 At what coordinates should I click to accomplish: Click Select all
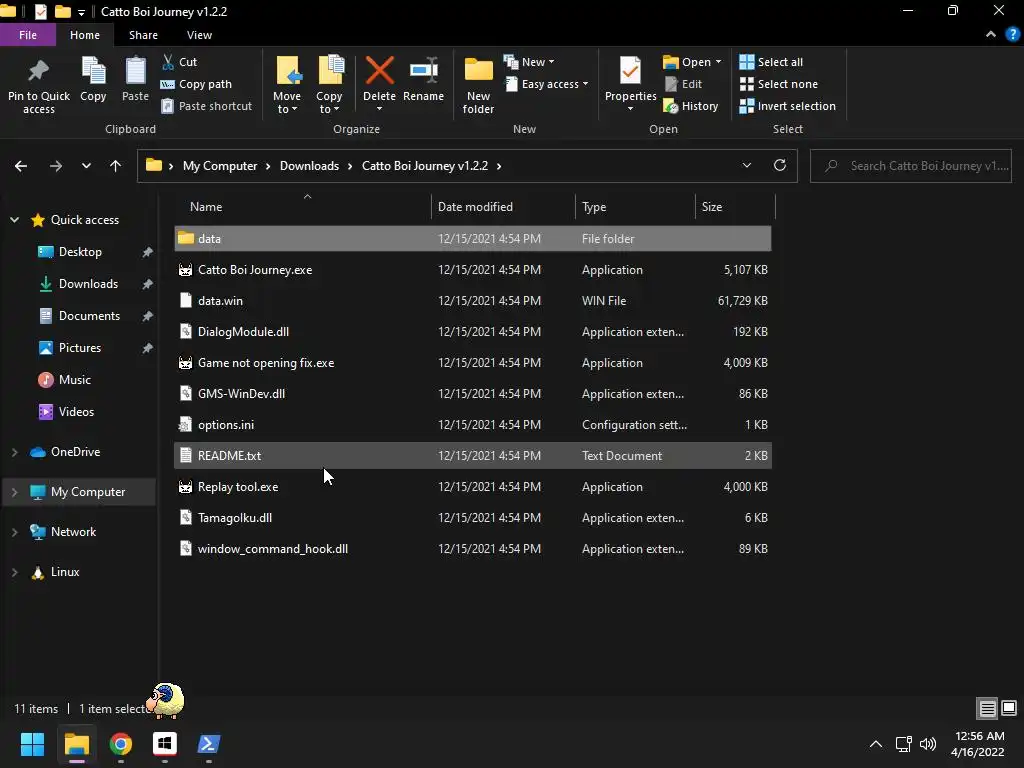(x=771, y=62)
